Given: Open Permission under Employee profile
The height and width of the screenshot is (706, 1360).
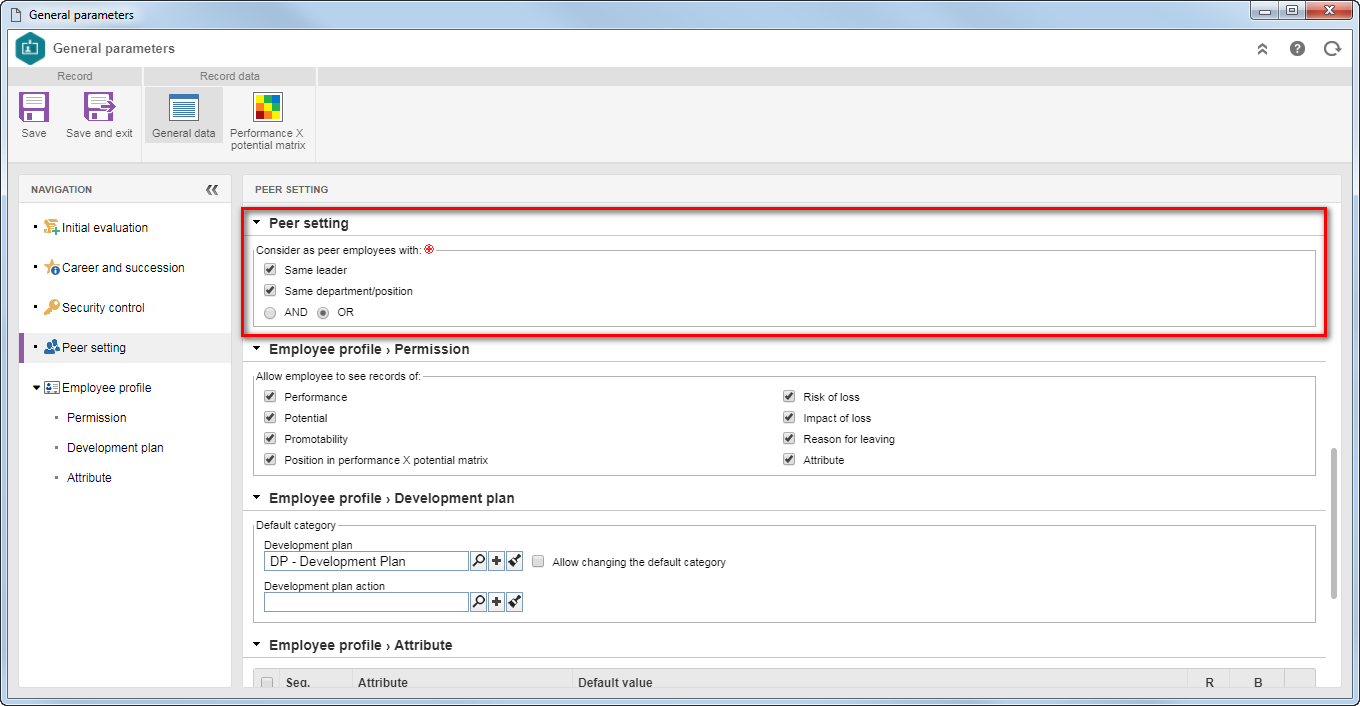Looking at the screenshot, I should [x=97, y=418].
